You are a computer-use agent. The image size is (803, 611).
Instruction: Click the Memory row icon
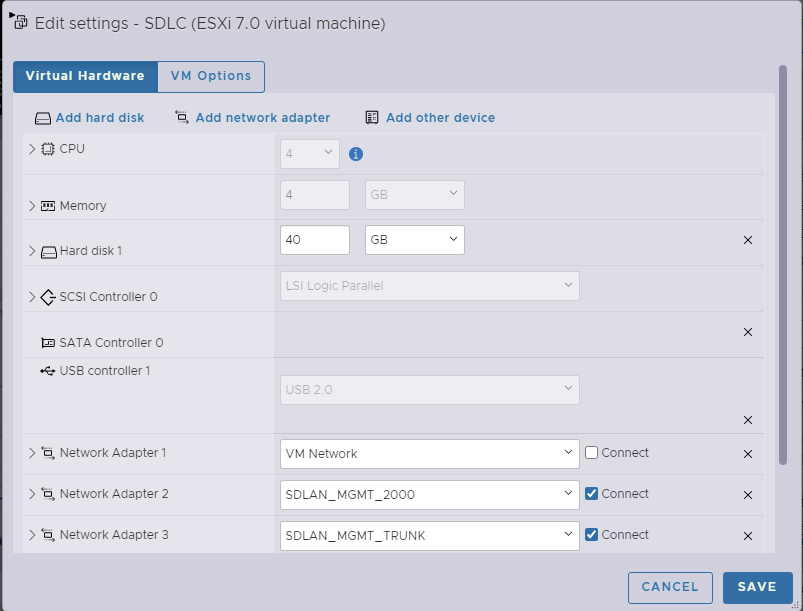click(50, 205)
